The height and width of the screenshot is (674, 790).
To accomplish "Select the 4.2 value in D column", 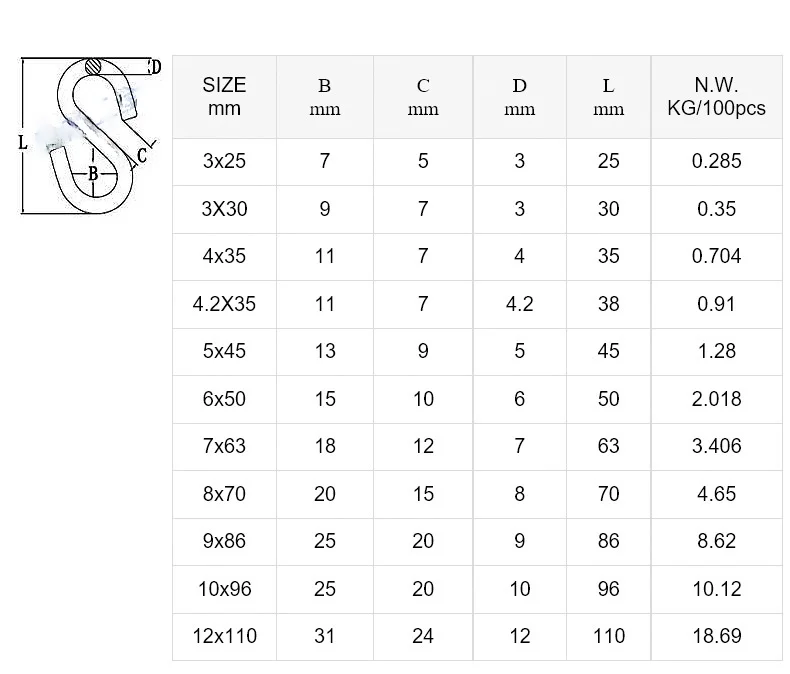I will click(519, 304).
